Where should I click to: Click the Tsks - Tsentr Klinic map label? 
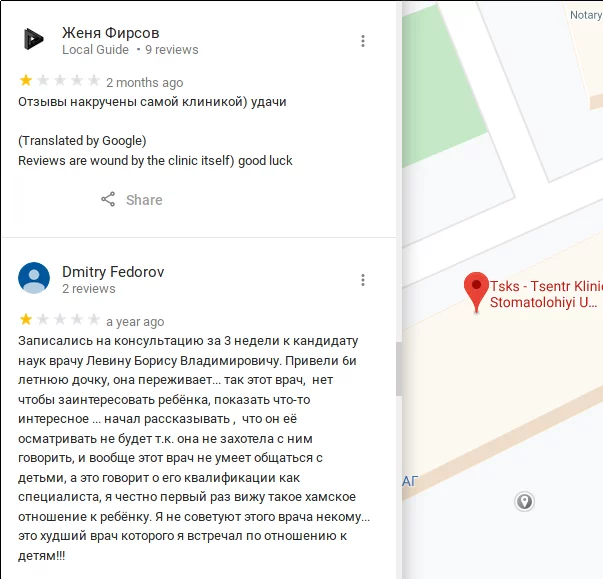(546, 294)
